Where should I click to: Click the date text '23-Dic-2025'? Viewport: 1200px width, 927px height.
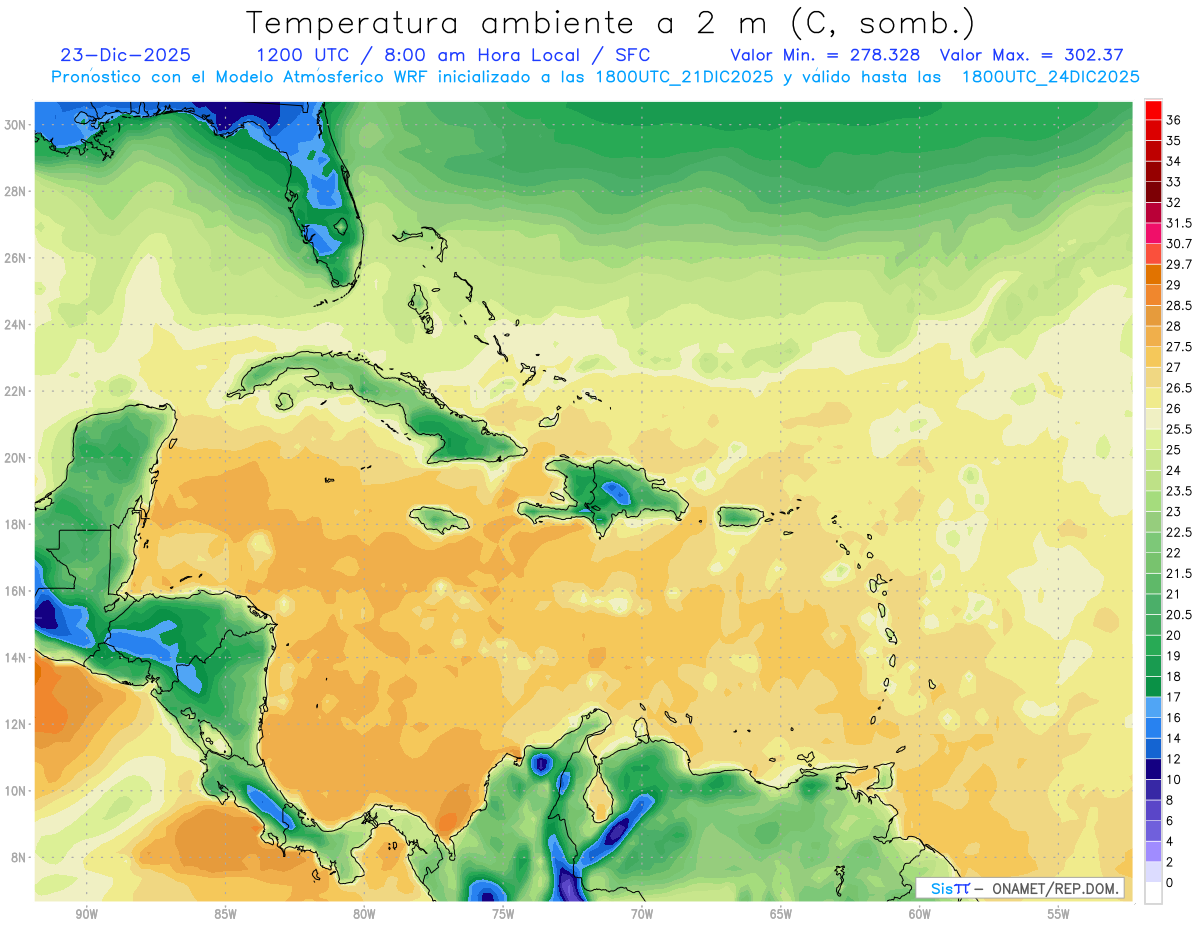click(x=125, y=55)
